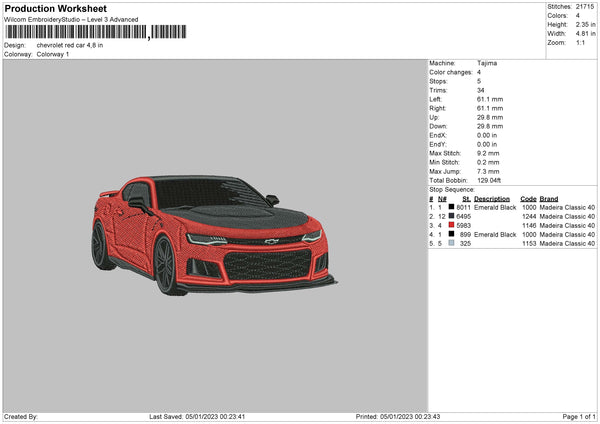
Task: Click the 'Description' column header
Action: coord(492,199)
